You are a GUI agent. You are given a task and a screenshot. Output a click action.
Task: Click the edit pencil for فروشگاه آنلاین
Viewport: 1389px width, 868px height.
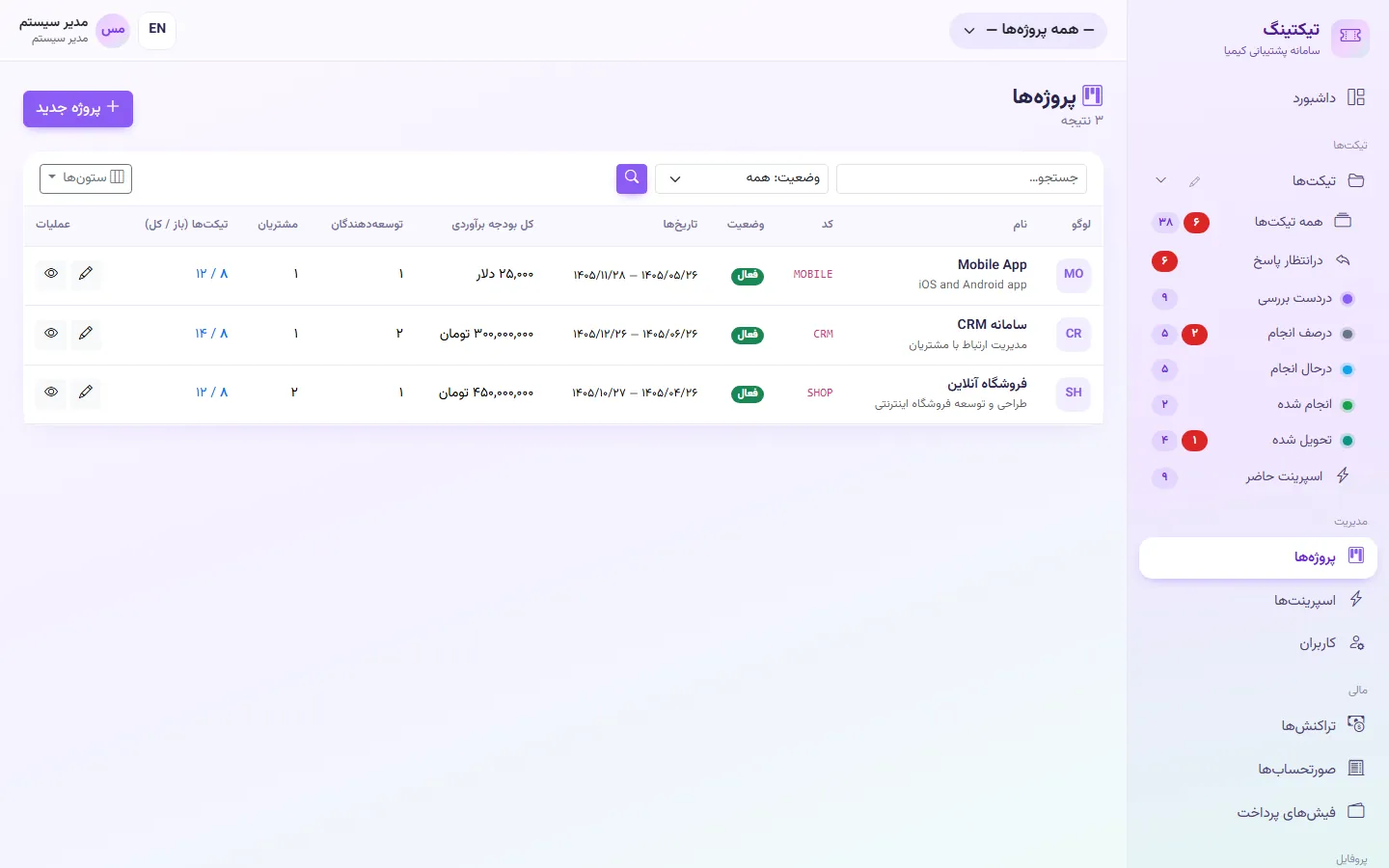(86, 393)
